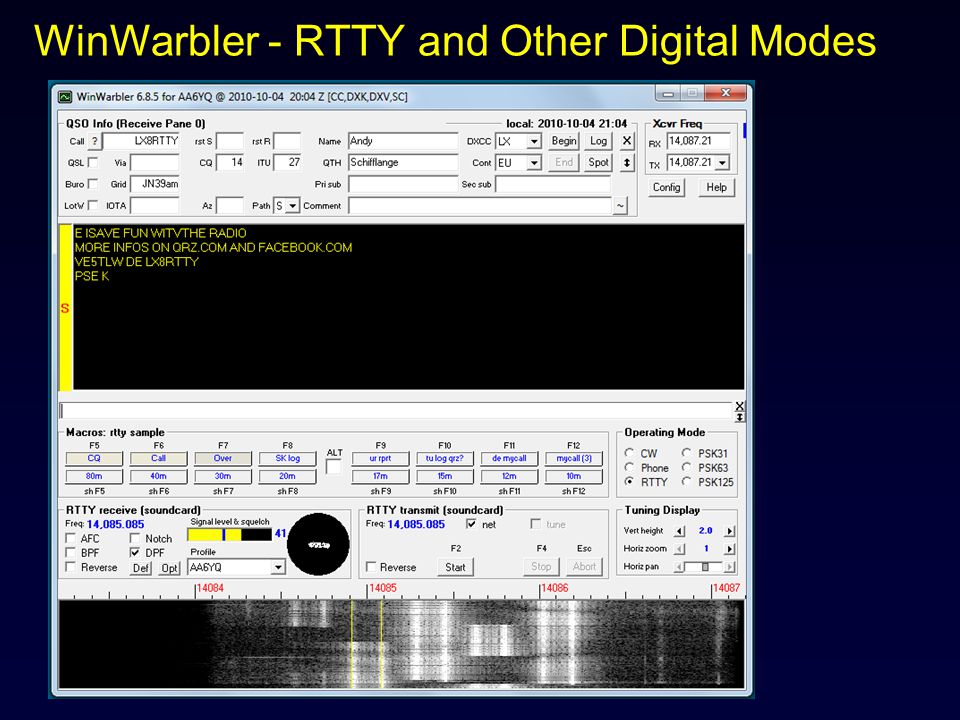Click the 17m band macro button
Screen dimensions: 960x720
coord(380,476)
